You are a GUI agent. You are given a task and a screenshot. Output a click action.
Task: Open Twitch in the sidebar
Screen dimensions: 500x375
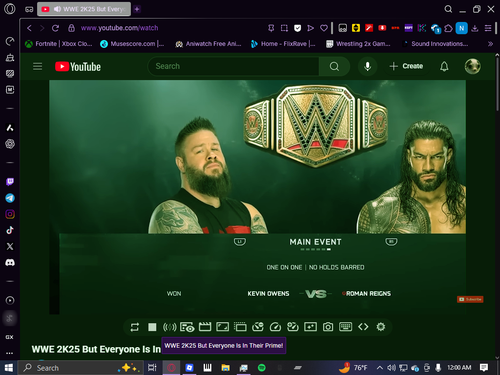(x=10, y=182)
